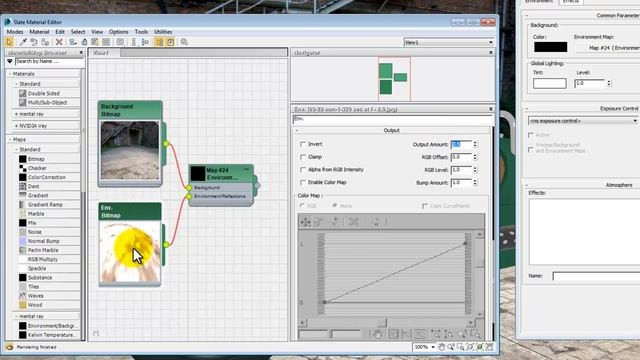
Task: Click the Environment Map #24 button
Action: click(x=608, y=48)
